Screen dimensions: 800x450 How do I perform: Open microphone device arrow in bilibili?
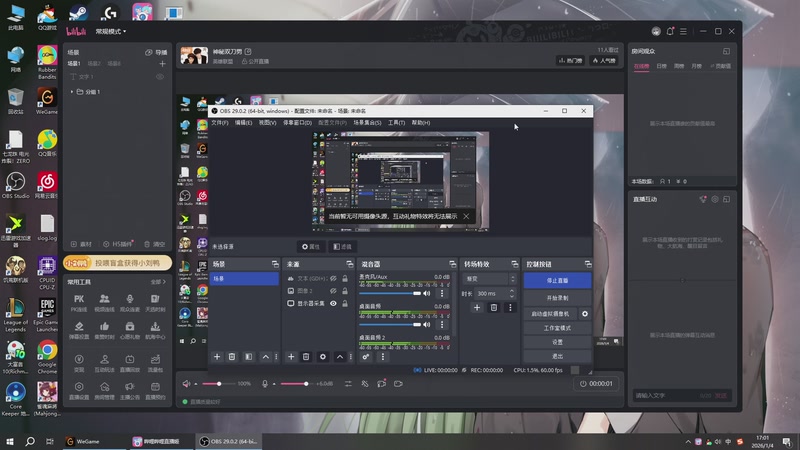274,384
